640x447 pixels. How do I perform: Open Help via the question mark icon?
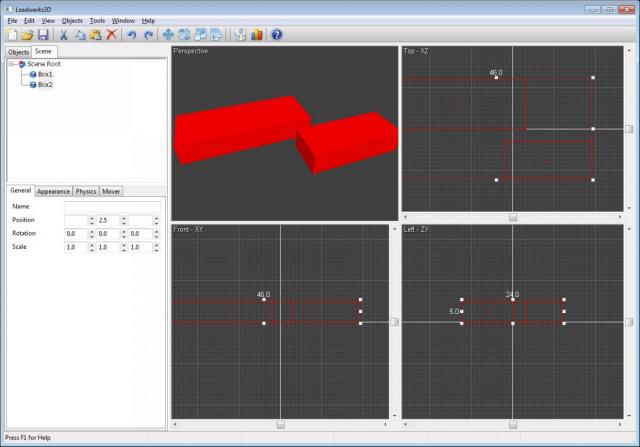tap(277, 35)
